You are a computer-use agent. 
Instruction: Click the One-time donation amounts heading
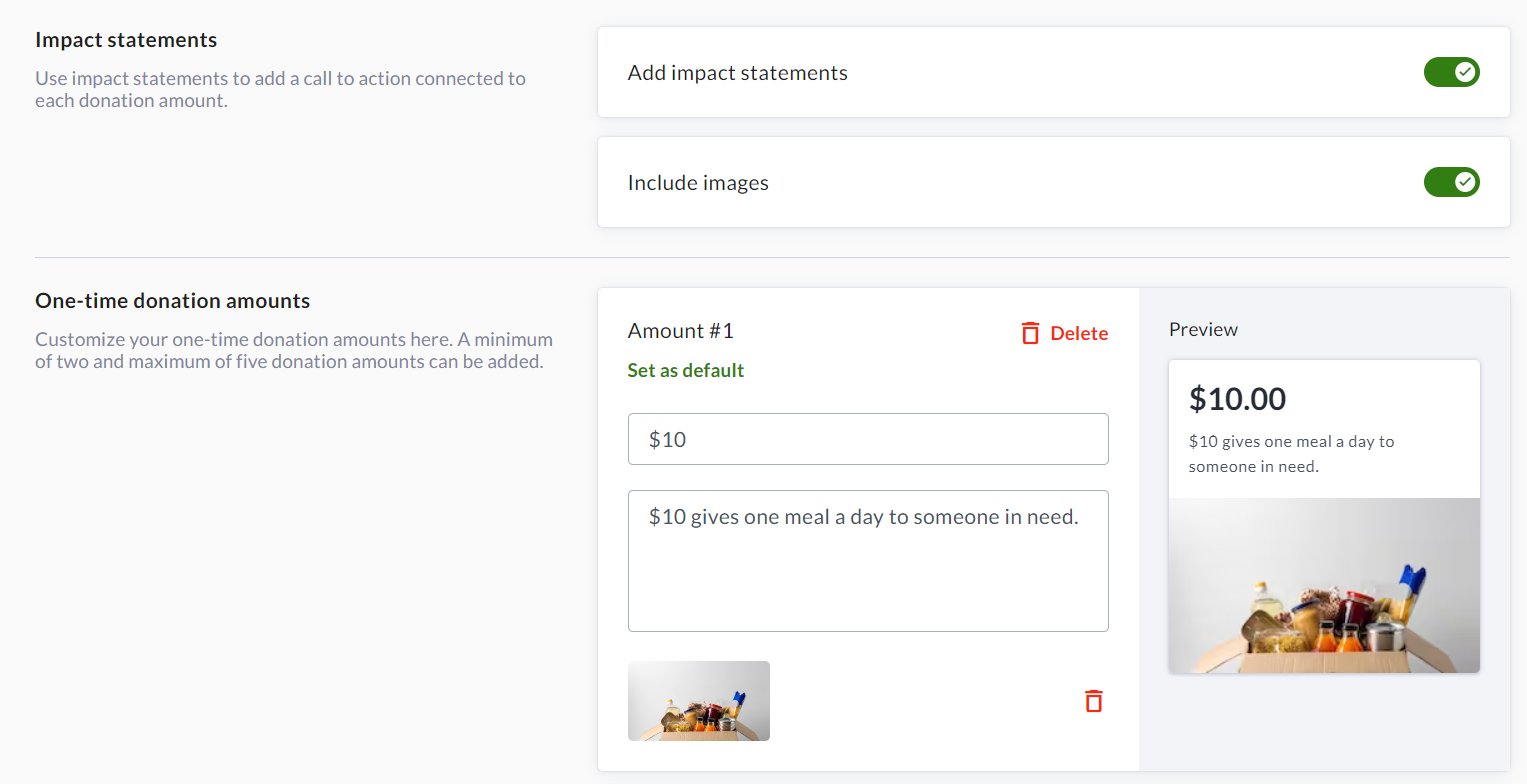(173, 301)
